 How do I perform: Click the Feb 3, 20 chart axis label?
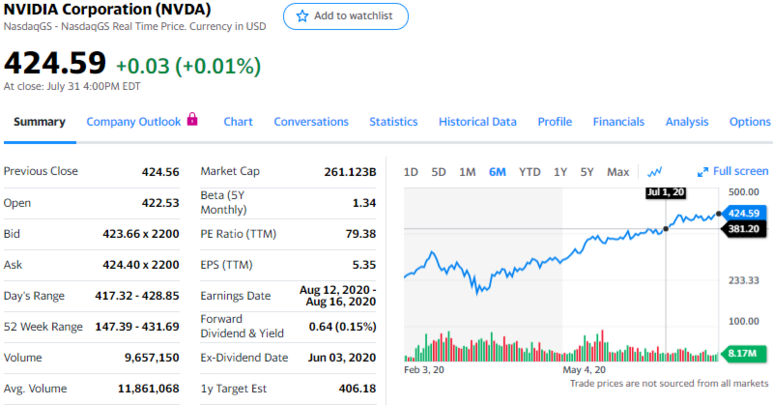pos(424,370)
